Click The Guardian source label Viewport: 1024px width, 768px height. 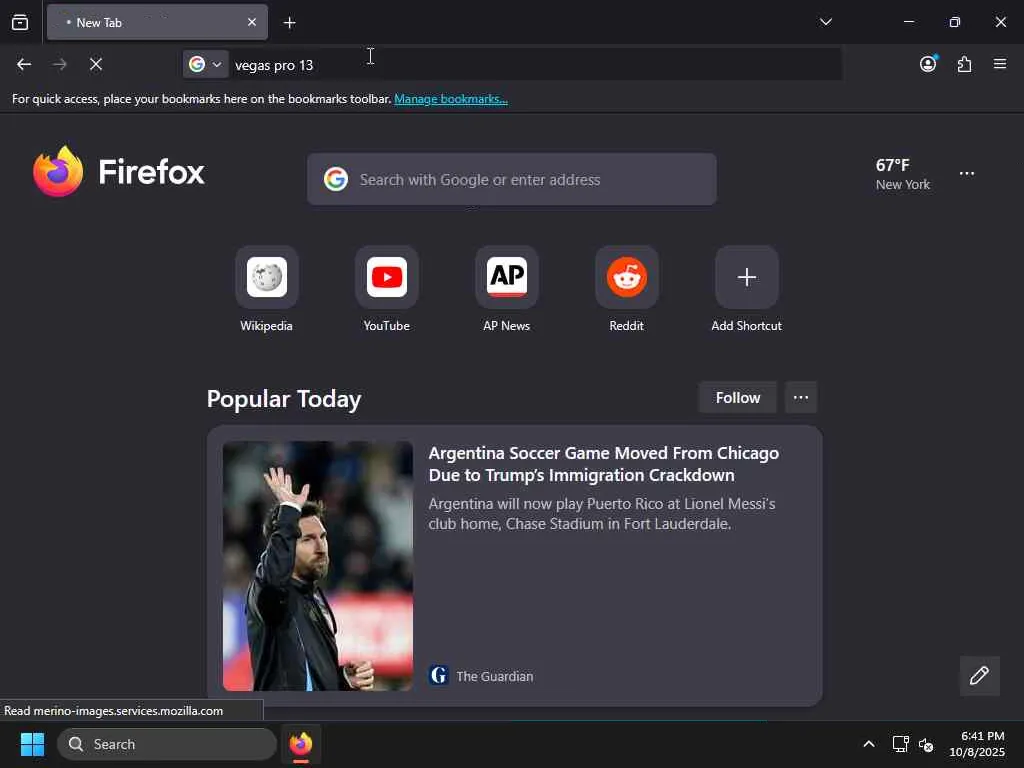(x=494, y=677)
